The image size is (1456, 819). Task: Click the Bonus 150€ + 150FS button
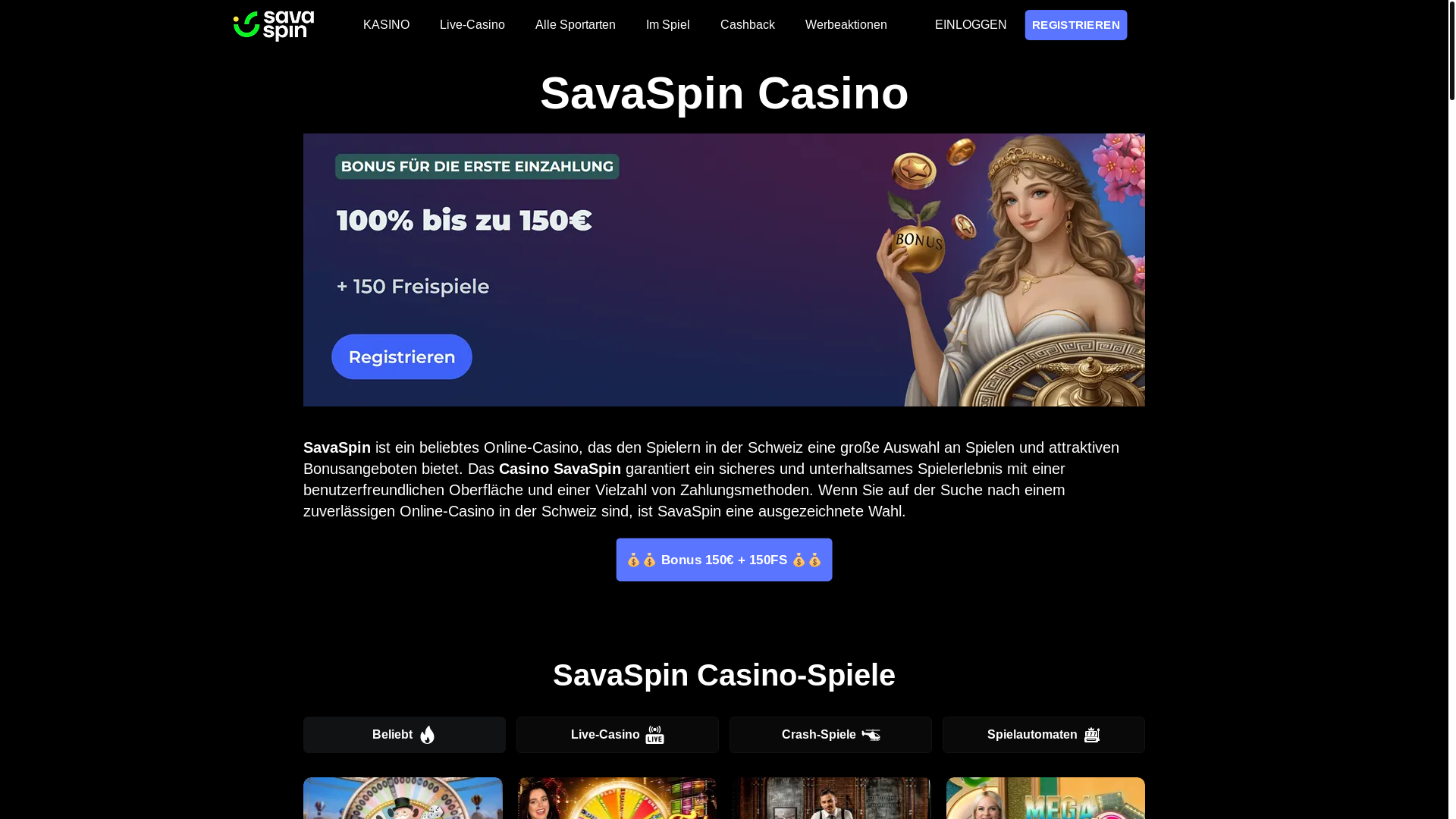724,560
